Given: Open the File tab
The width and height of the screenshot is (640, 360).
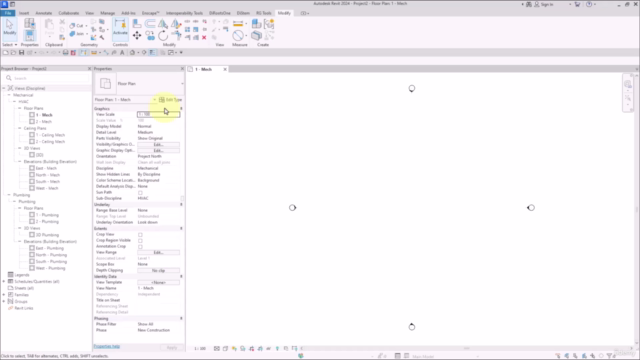Looking at the screenshot, I should point(8,13).
